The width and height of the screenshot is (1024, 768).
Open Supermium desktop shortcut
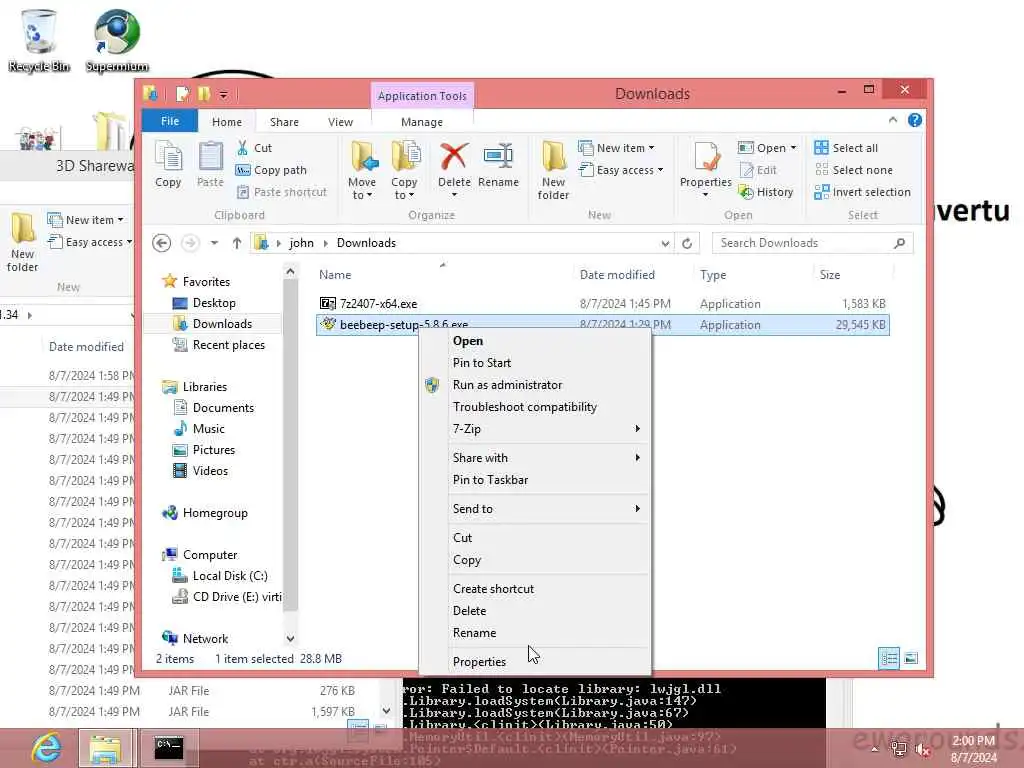click(117, 40)
